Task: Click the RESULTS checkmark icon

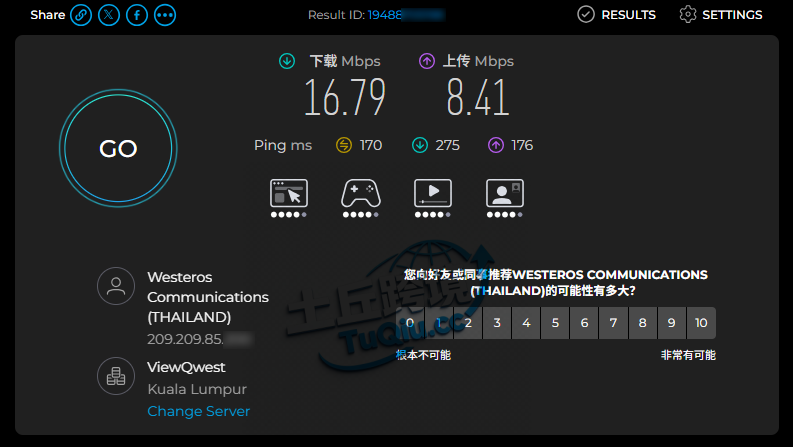Action: pos(586,15)
